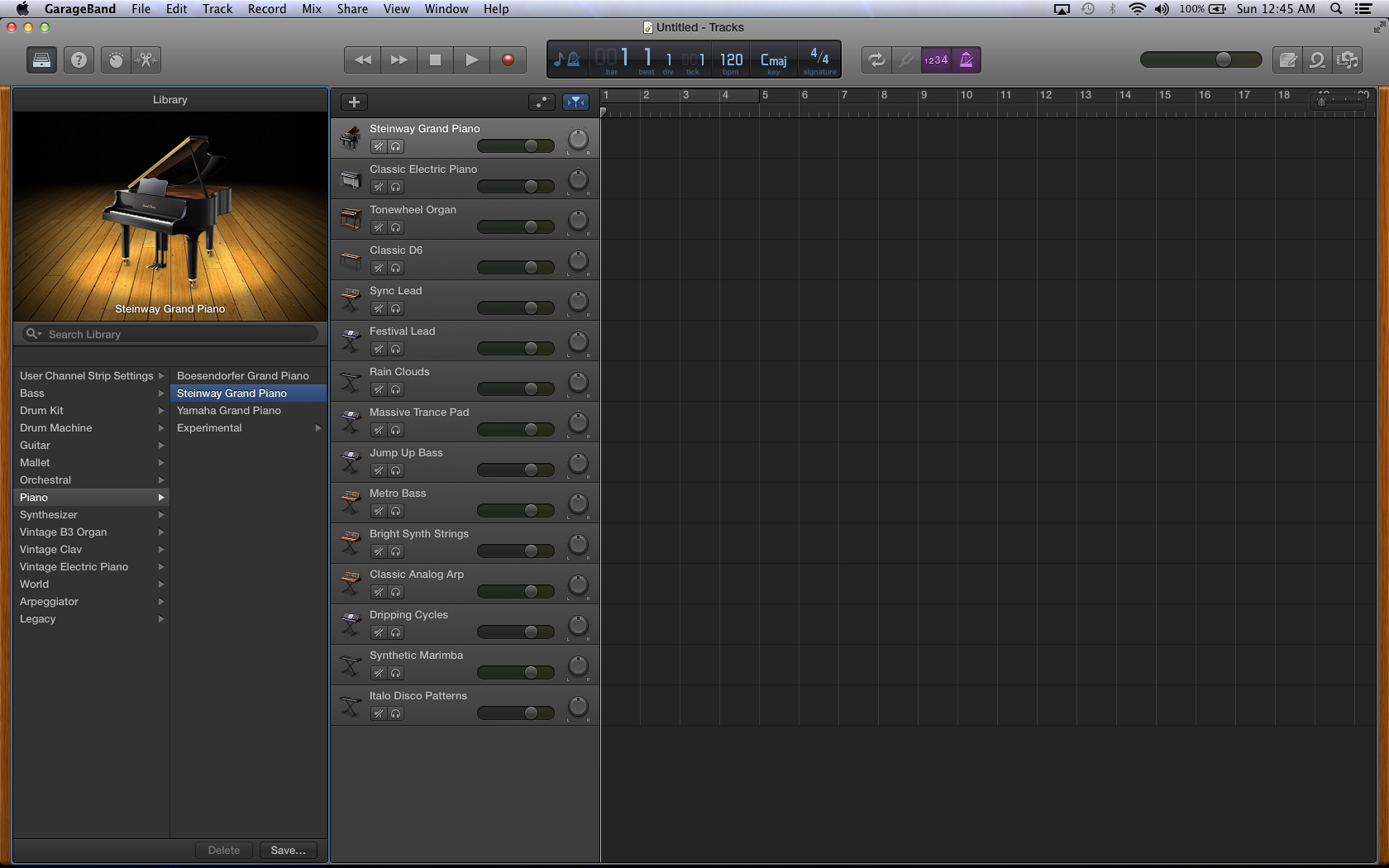Toggle the Metronome click

coord(967,60)
